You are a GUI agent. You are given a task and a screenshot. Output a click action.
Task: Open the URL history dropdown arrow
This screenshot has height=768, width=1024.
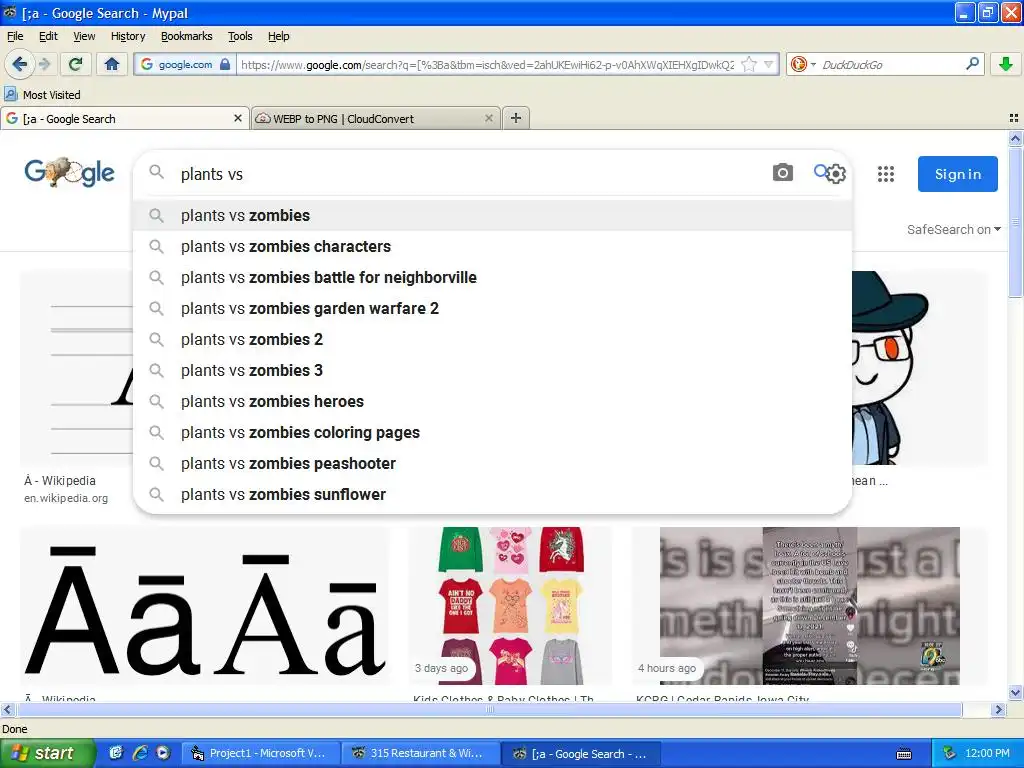pos(769,64)
